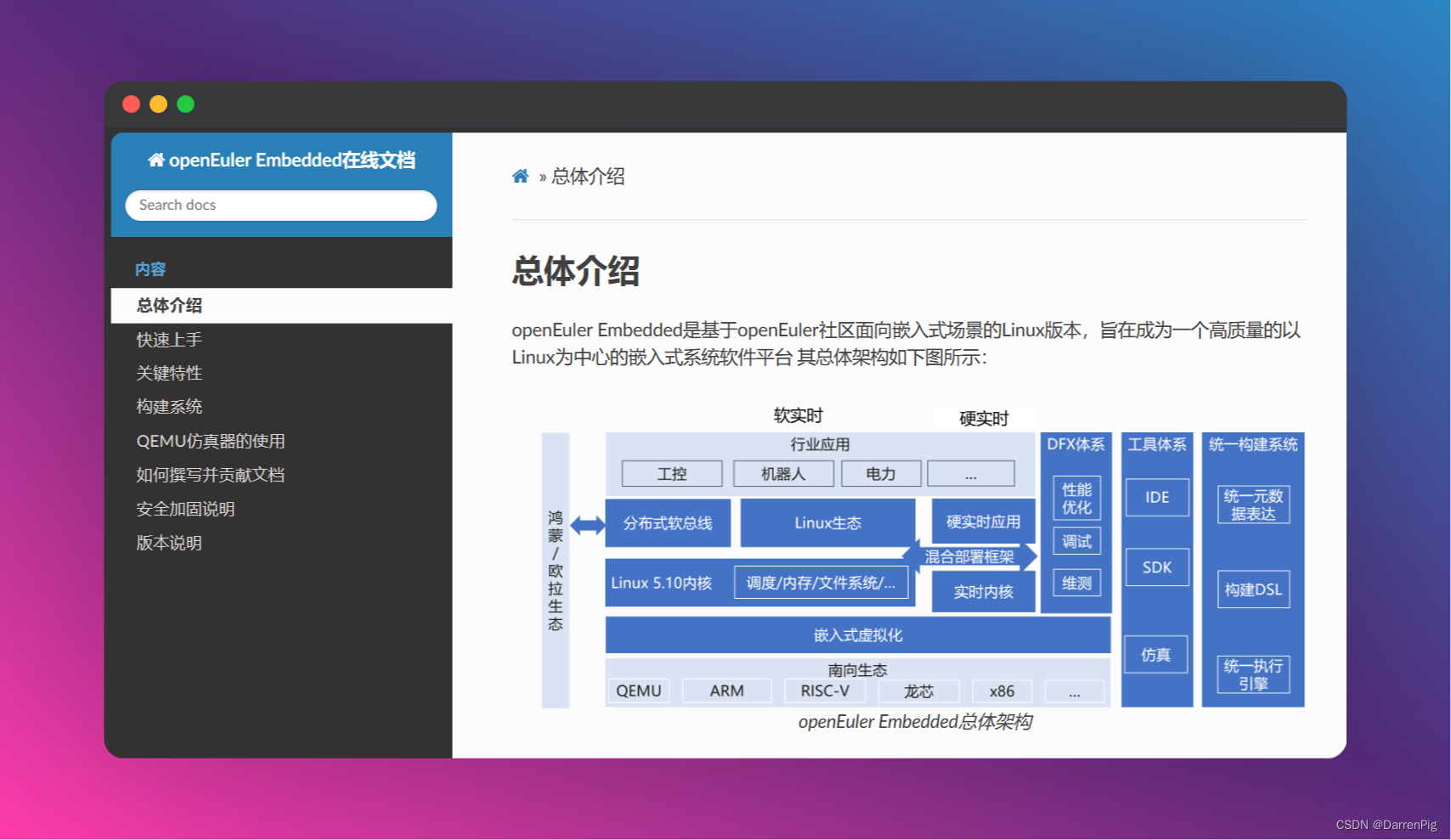Click the 实时内核 block in diagram
This screenshot has width=1451, height=840.
click(x=983, y=592)
